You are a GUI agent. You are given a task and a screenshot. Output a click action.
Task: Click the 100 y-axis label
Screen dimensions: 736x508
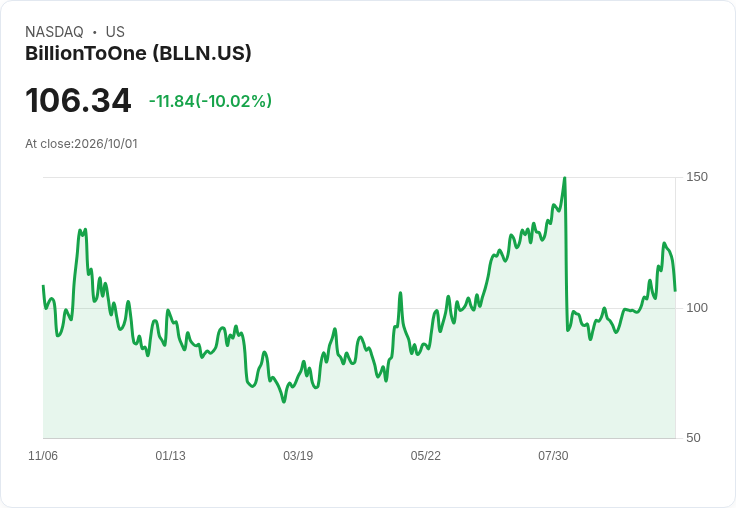click(697, 308)
